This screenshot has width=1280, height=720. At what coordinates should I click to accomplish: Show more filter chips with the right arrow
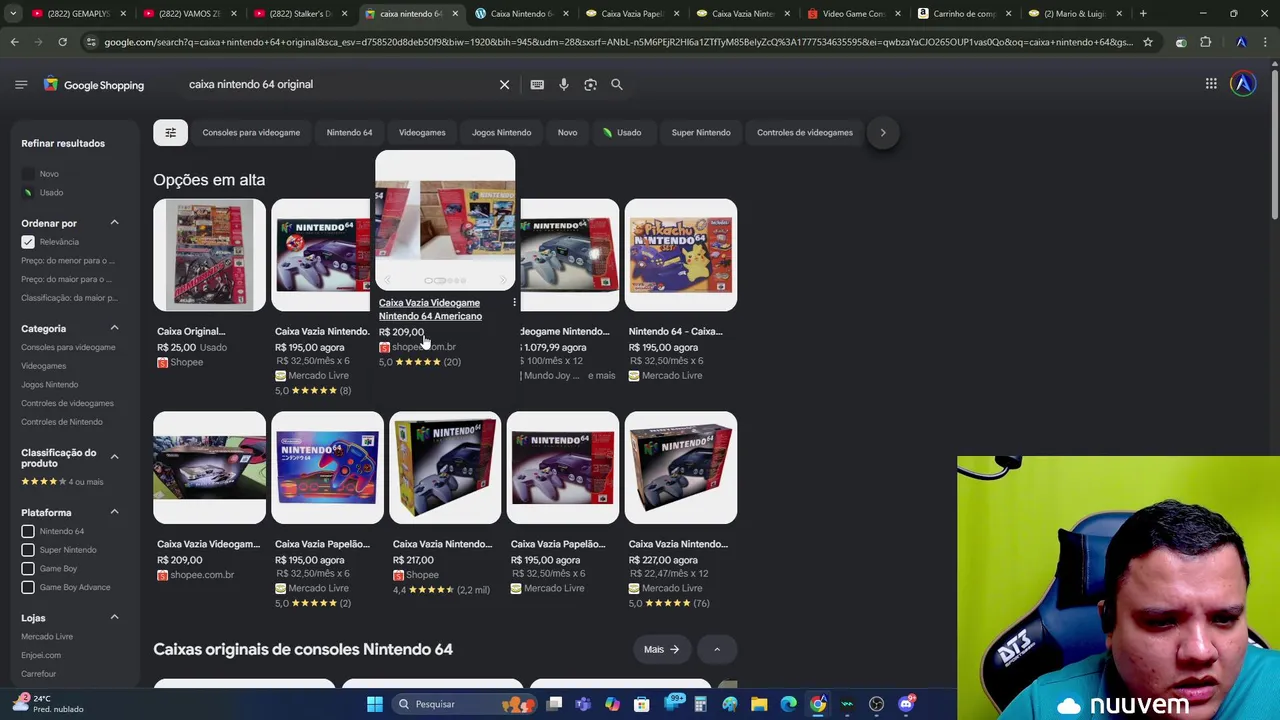pos(883,132)
